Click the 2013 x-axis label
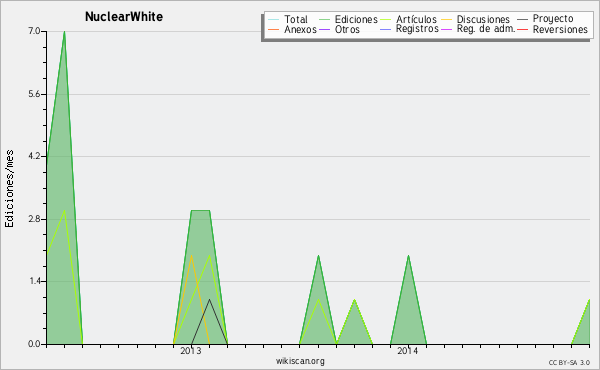 tap(191, 351)
